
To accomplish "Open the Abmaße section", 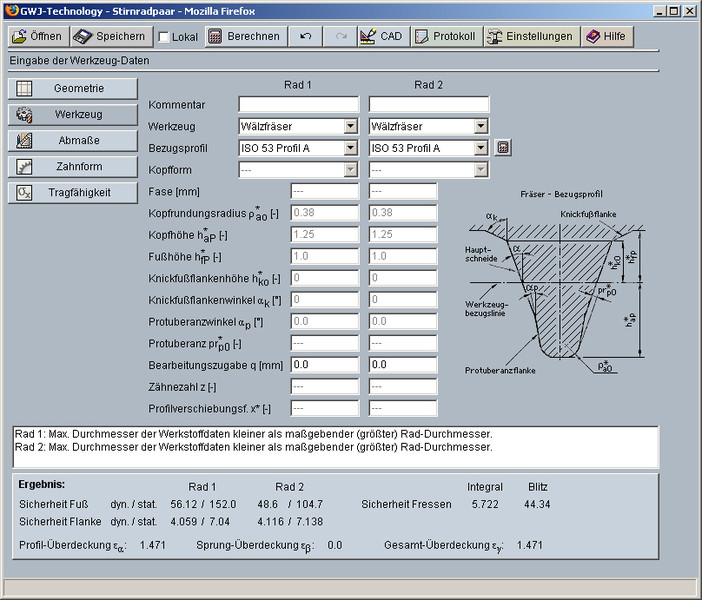I will [72, 141].
